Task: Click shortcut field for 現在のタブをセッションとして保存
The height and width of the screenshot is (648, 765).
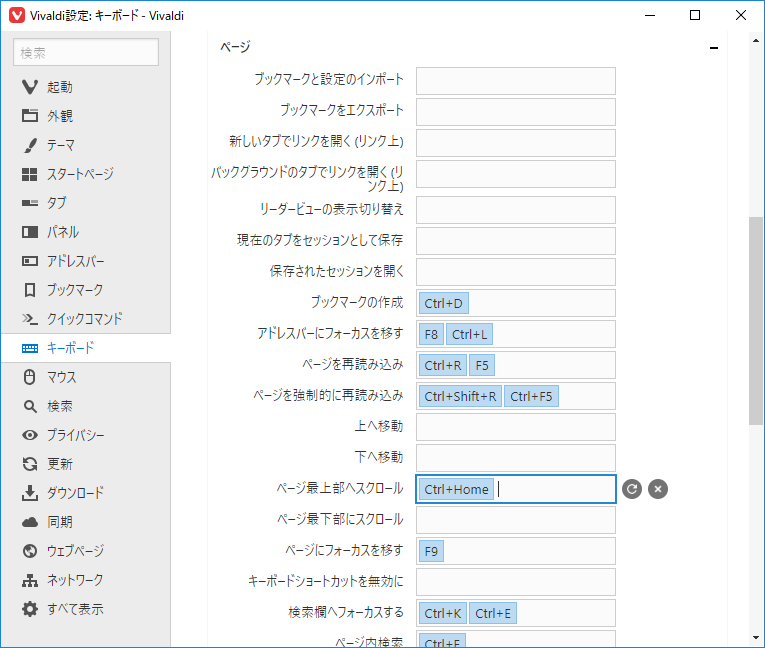Action: pos(516,241)
